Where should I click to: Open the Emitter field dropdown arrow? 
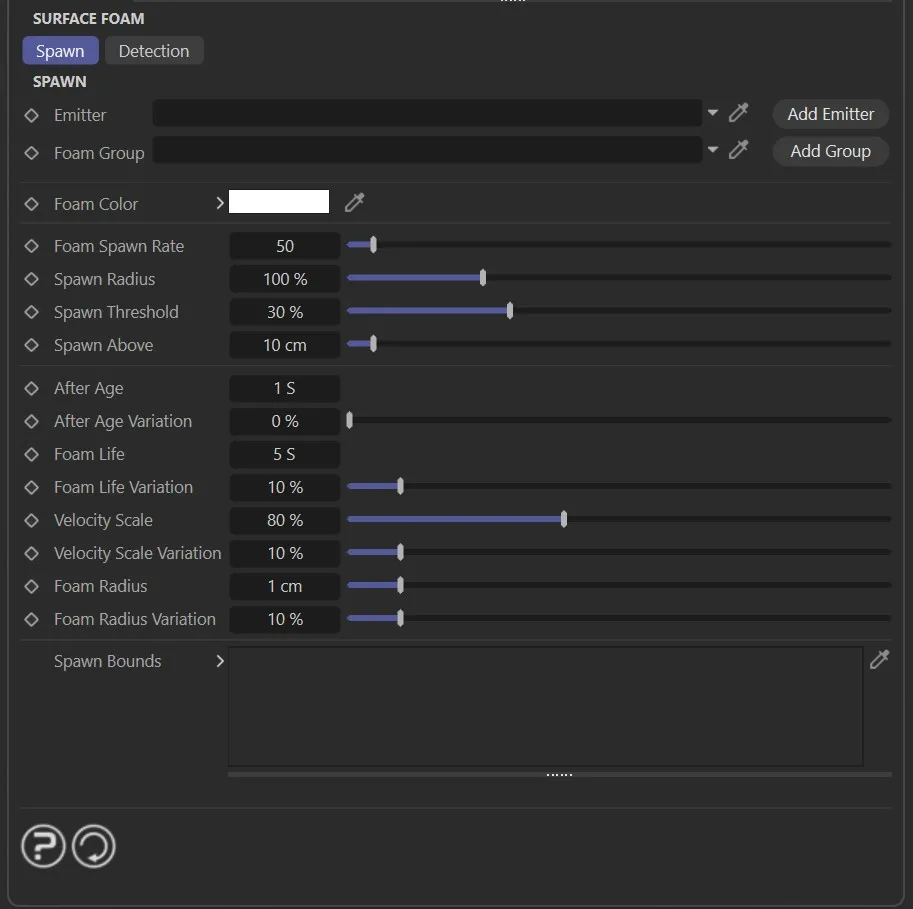click(713, 113)
